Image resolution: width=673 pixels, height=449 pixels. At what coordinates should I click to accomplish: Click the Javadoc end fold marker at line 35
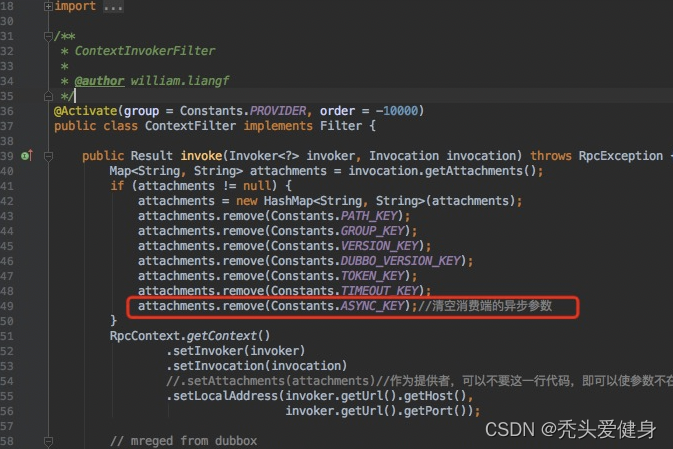coord(49,96)
